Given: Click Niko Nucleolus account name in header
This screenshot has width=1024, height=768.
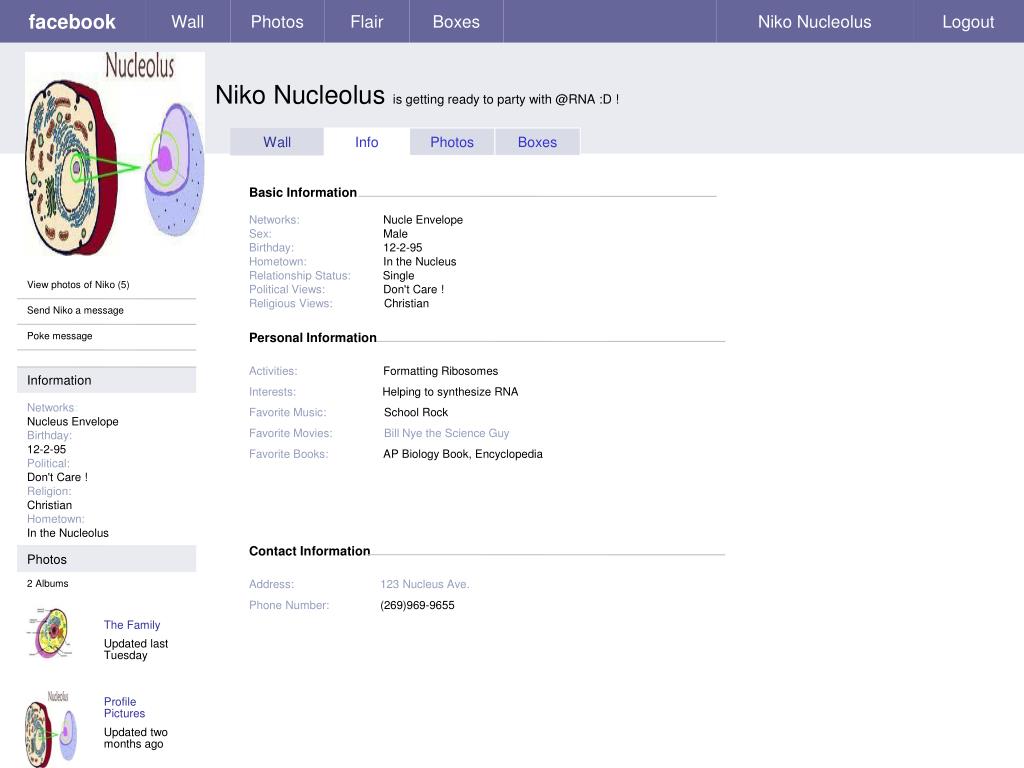Looking at the screenshot, I should coord(814,22).
